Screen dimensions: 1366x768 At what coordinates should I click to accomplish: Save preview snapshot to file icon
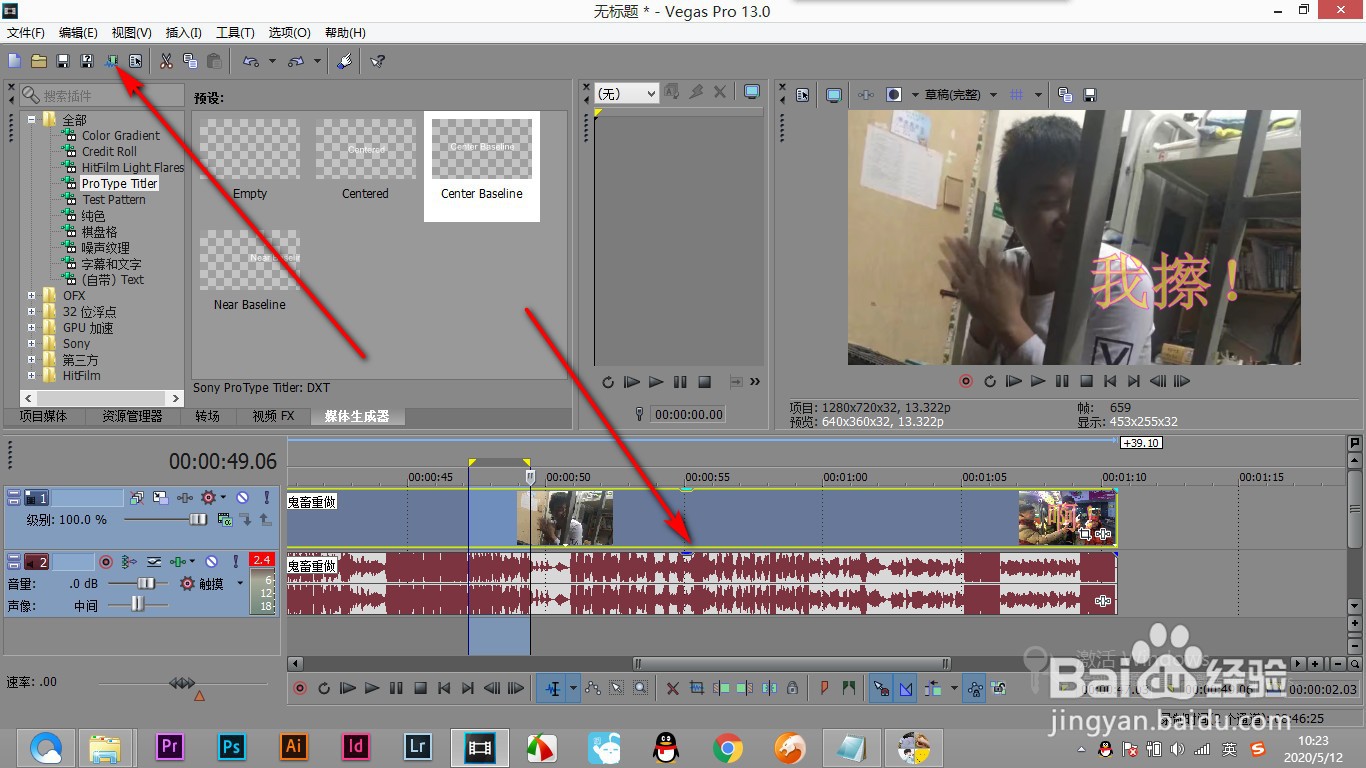point(1090,95)
